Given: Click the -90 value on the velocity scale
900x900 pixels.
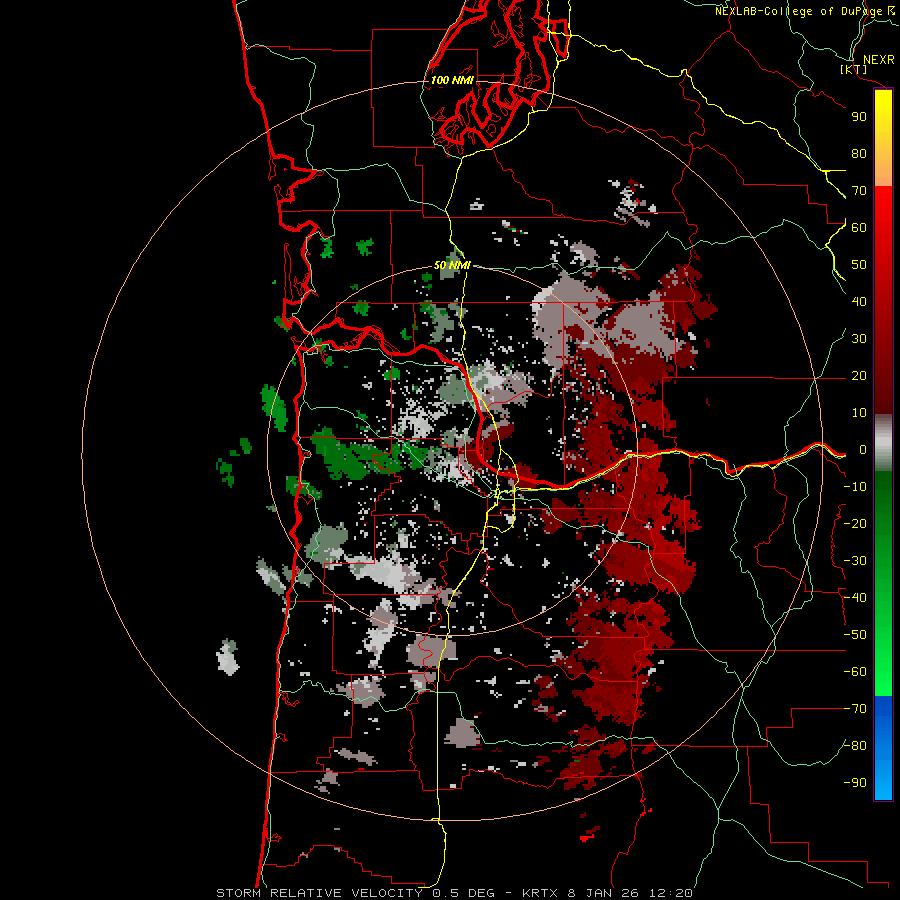Looking at the screenshot, I should (855, 782).
